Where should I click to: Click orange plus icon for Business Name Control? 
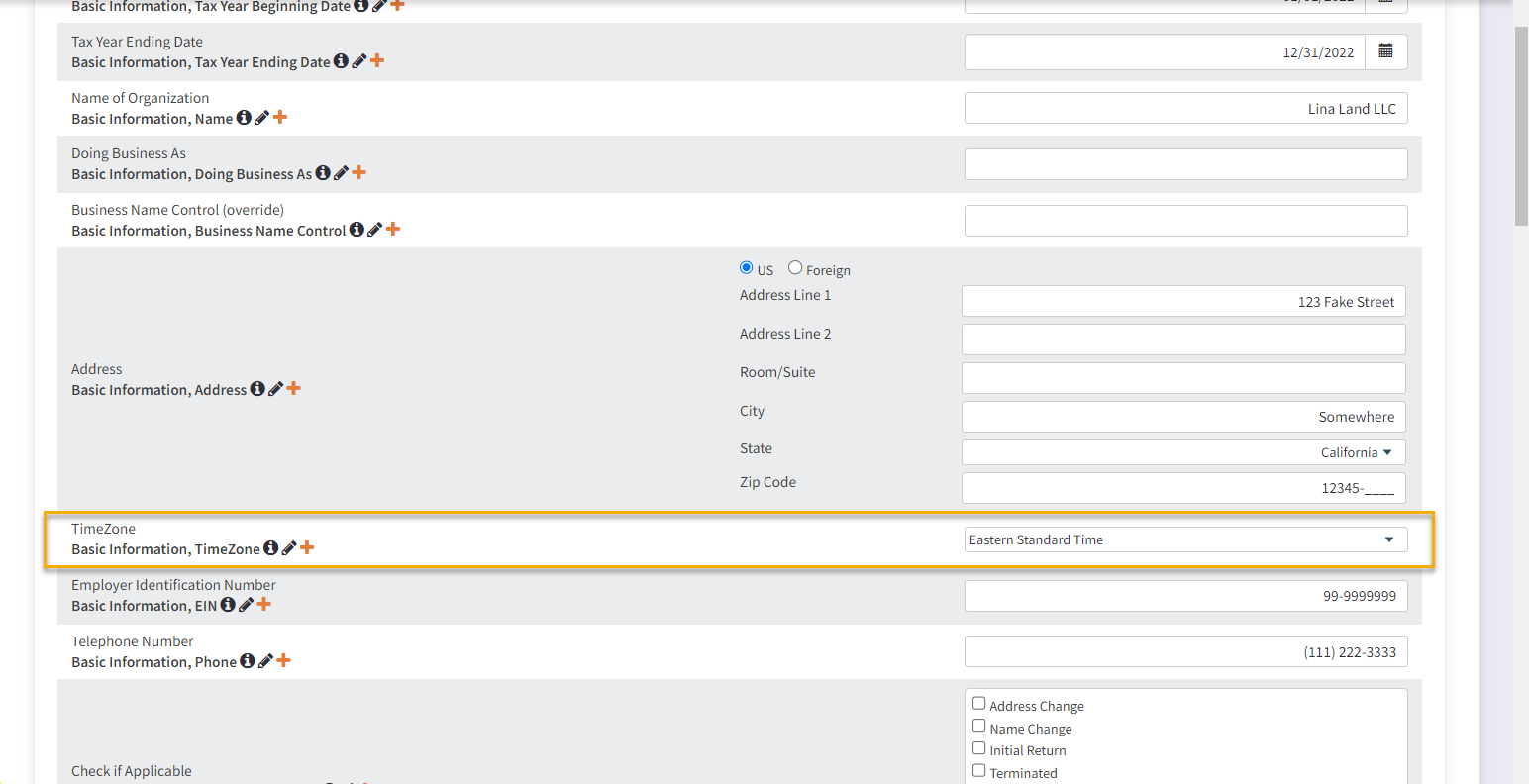point(393,230)
